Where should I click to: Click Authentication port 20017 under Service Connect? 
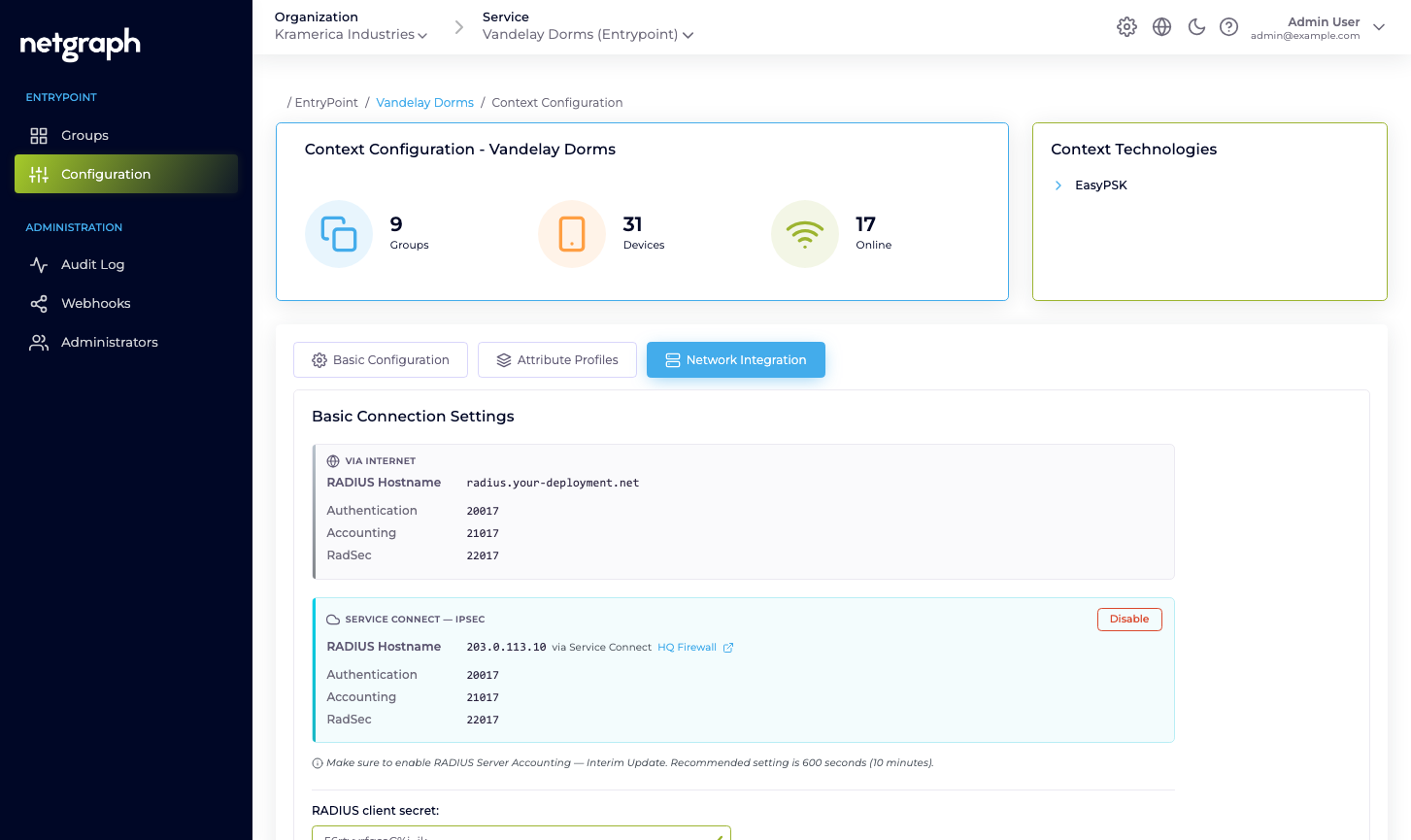(x=483, y=675)
